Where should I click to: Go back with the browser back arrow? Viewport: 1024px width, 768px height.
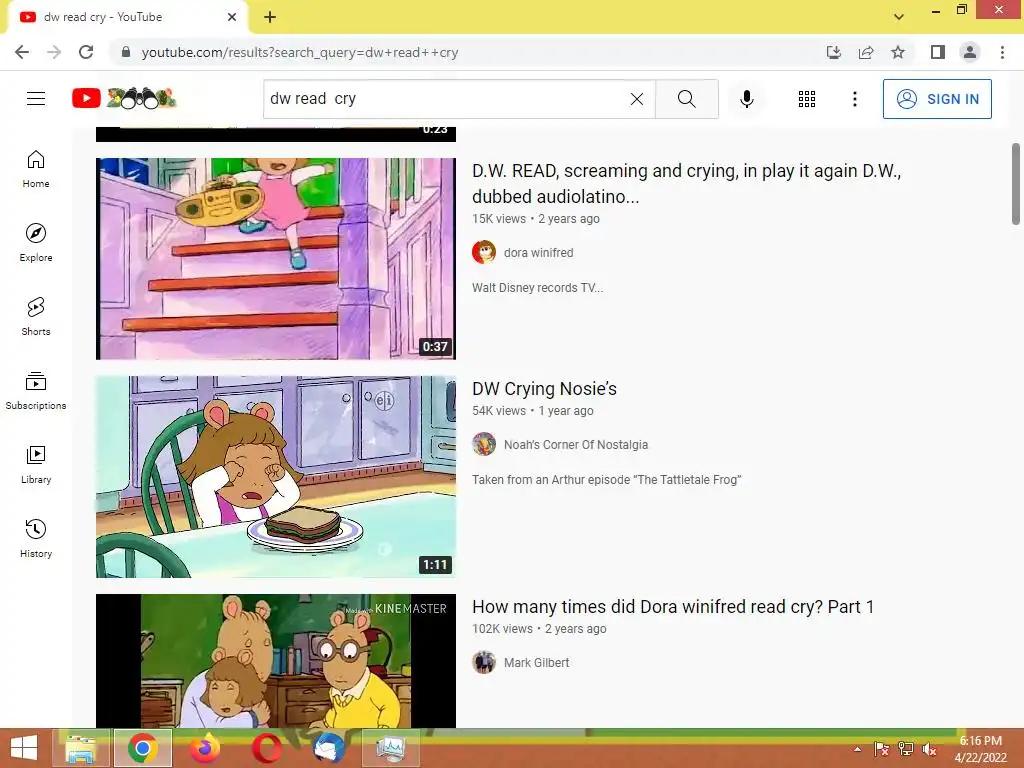coord(22,52)
